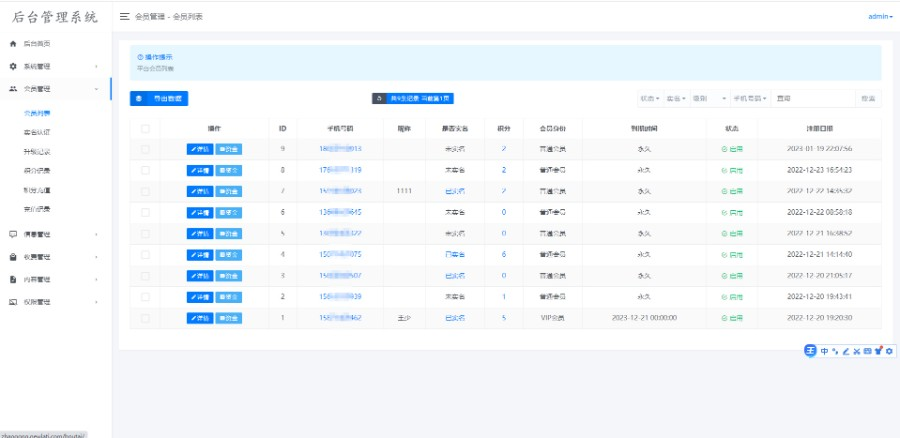Click the gear icon for 系统管理
This screenshot has width=900, height=438.
13,66
